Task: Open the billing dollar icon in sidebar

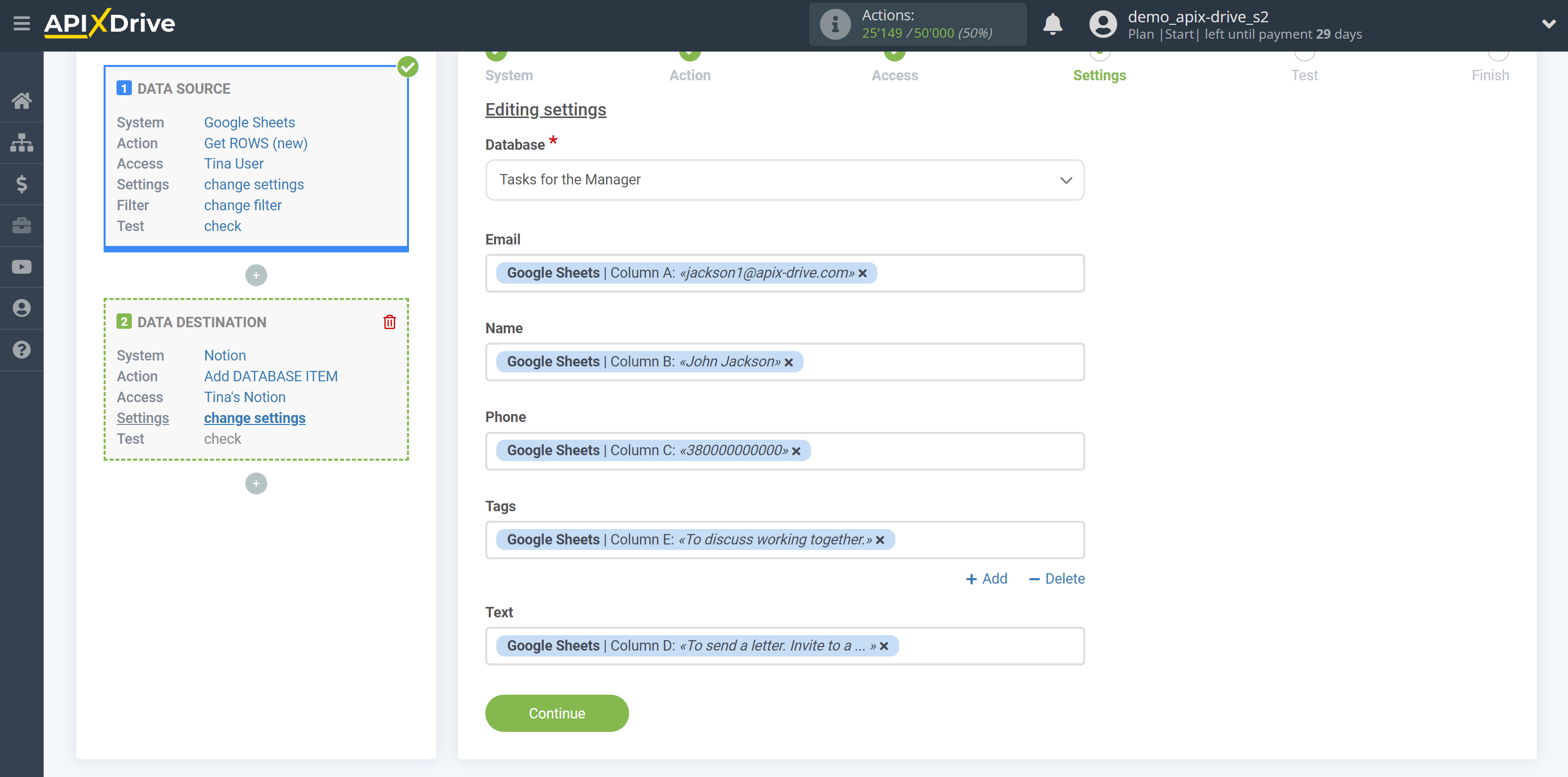Action: coord(22,183)
